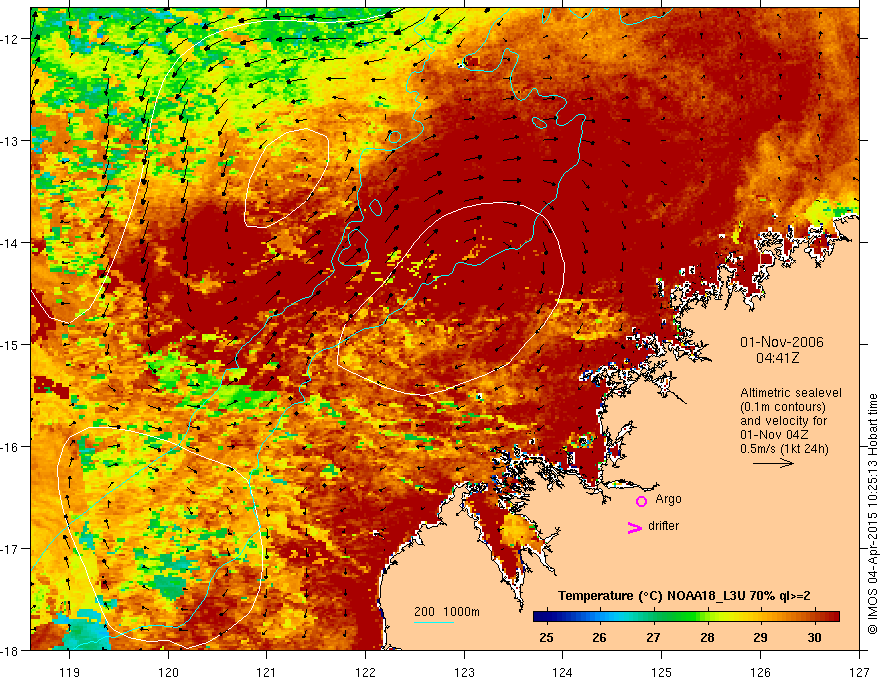Image resolution: width=880 pixels, height=680 pixels.
Task: Click latitude axis label -14
Action: [10, 243]
